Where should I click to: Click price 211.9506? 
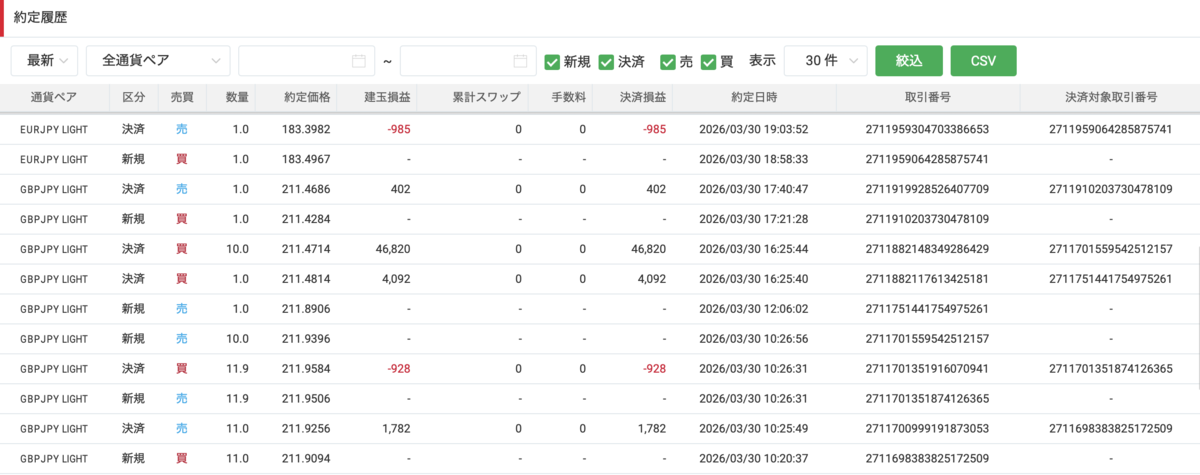(x=306, y=399)
